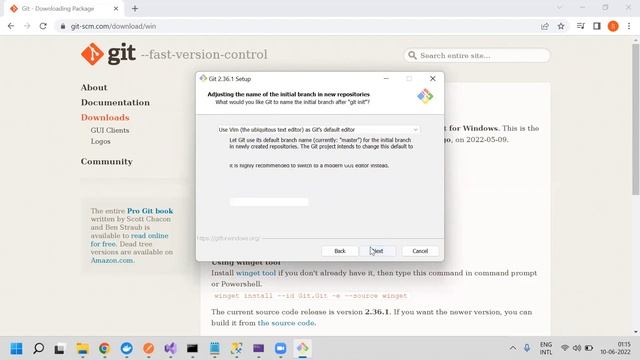Open Task View on the taskbar
This screenshot has height=360, width=640.
pos(60,349)
